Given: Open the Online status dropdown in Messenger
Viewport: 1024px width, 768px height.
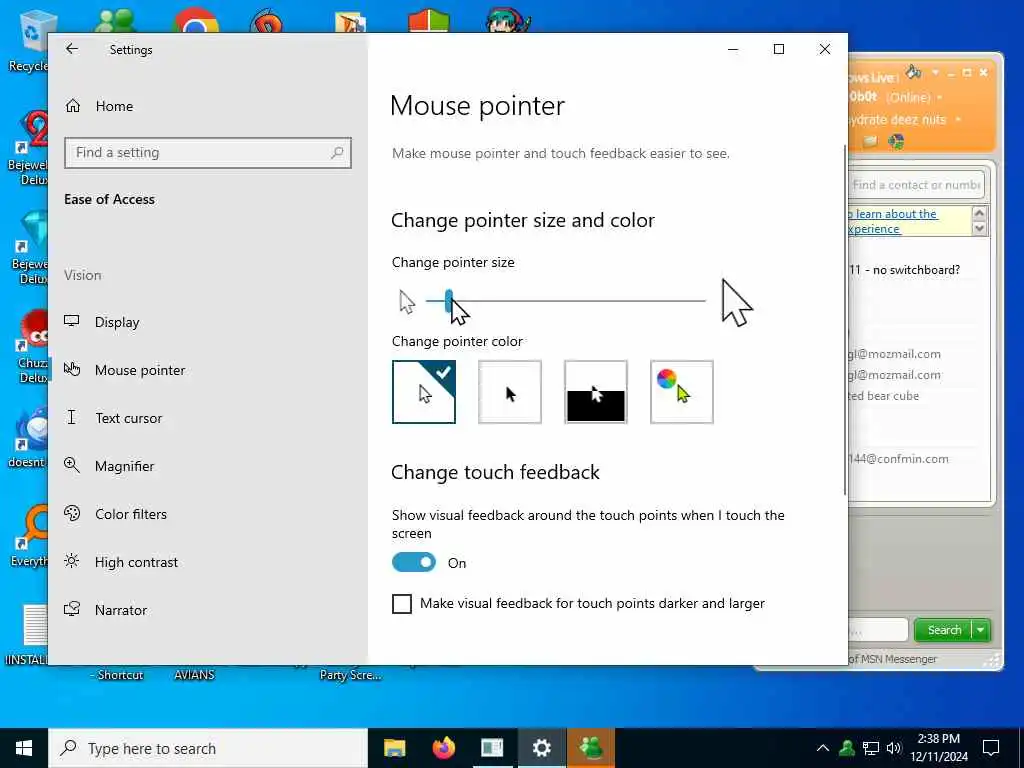Looking at the screenshot, I should [940, 98].
